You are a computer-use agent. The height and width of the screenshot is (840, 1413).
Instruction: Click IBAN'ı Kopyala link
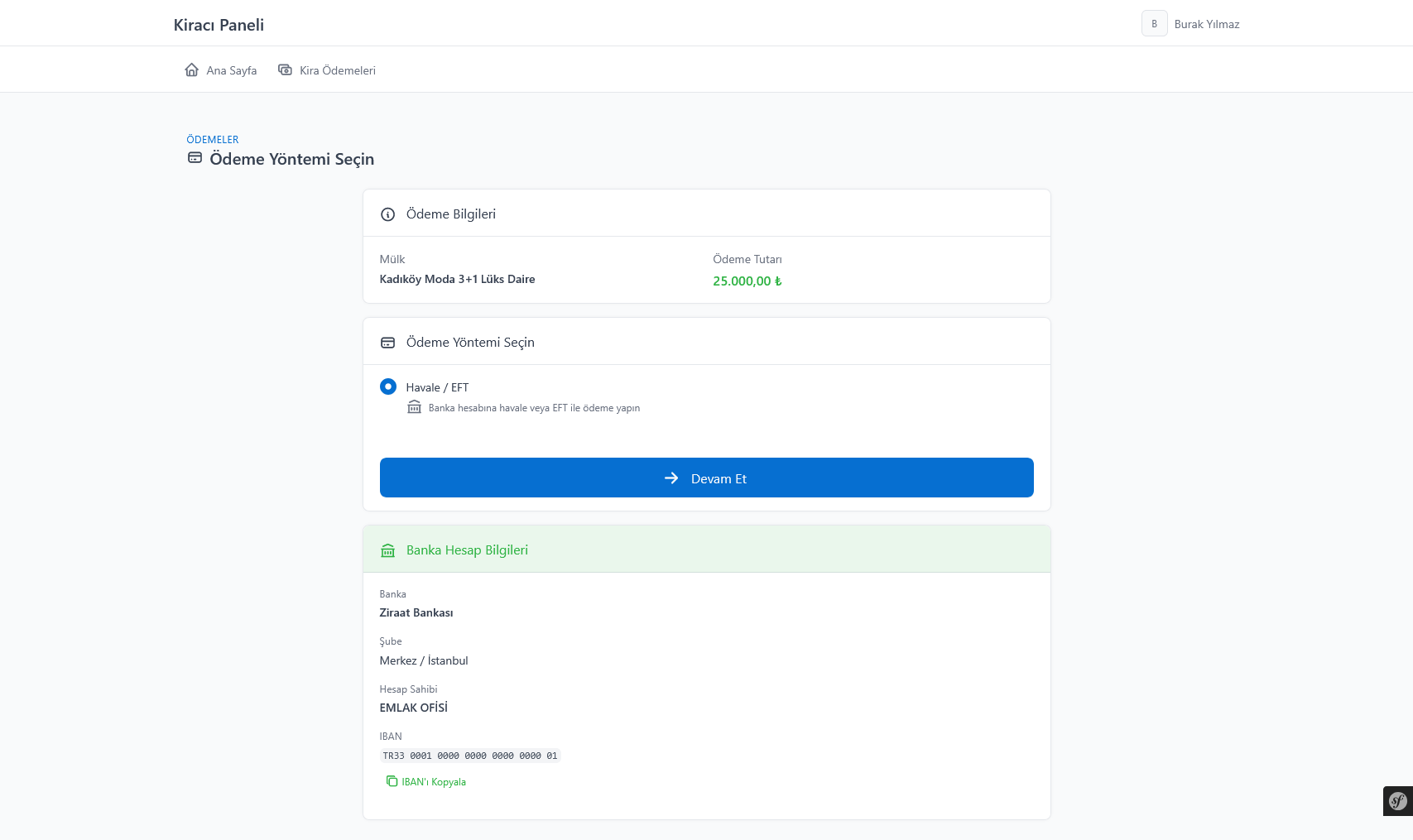tap(433, 782)
